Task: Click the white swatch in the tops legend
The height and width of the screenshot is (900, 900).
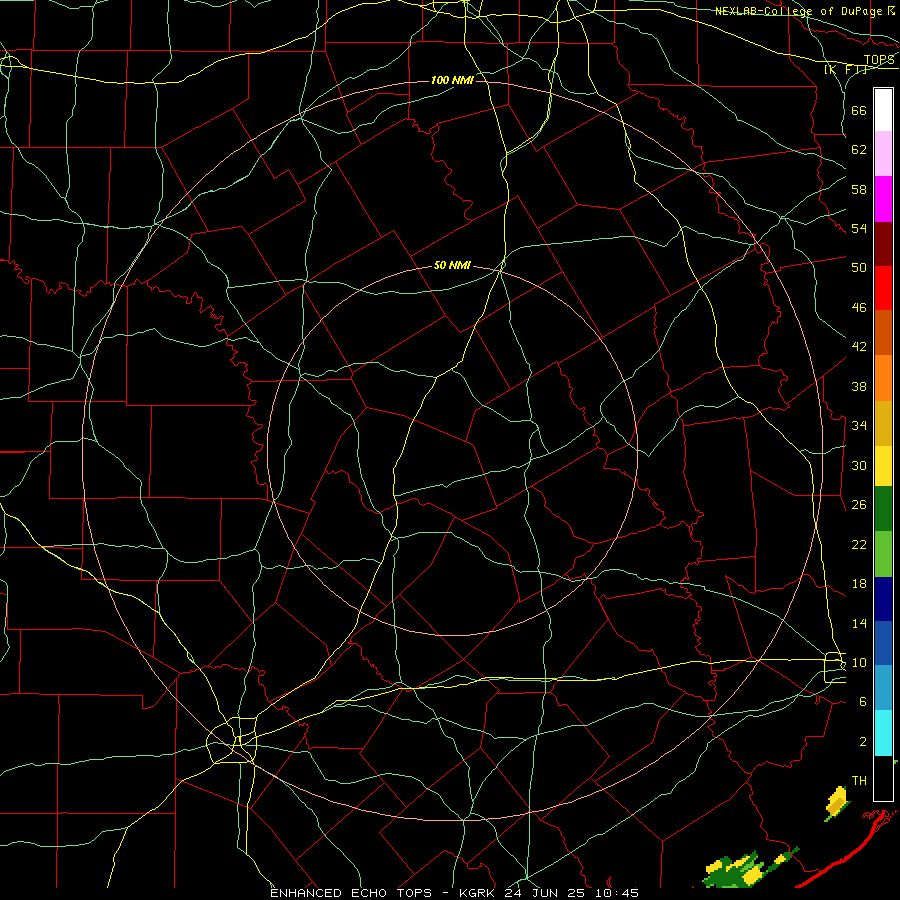Action: click(x=883, y=110)
